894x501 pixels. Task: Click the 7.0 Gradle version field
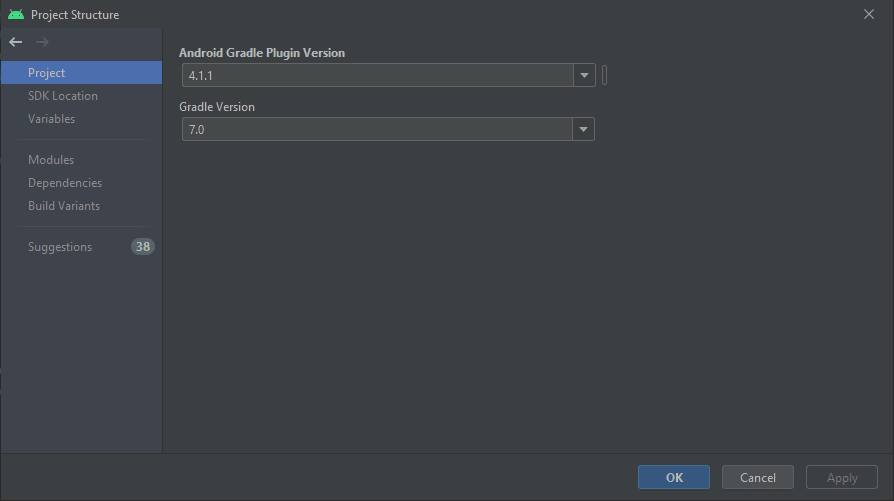pos(377,129)
